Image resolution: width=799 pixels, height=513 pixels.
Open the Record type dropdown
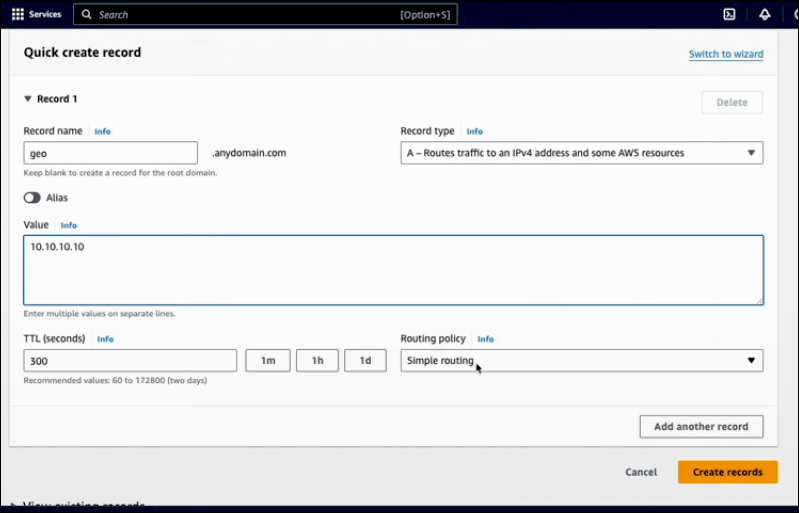[x=581, y=153]
